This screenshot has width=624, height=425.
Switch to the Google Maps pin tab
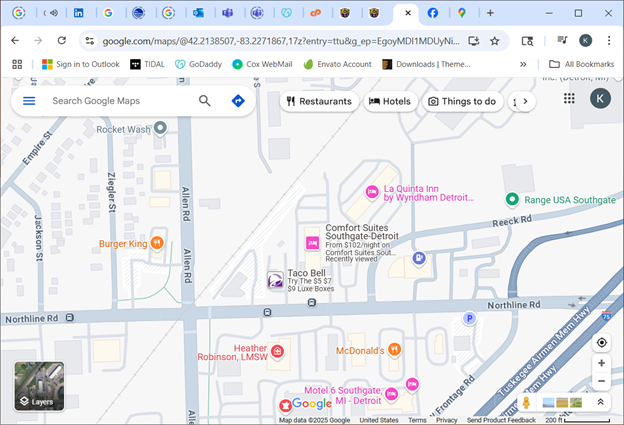click(x=462, y=13)
